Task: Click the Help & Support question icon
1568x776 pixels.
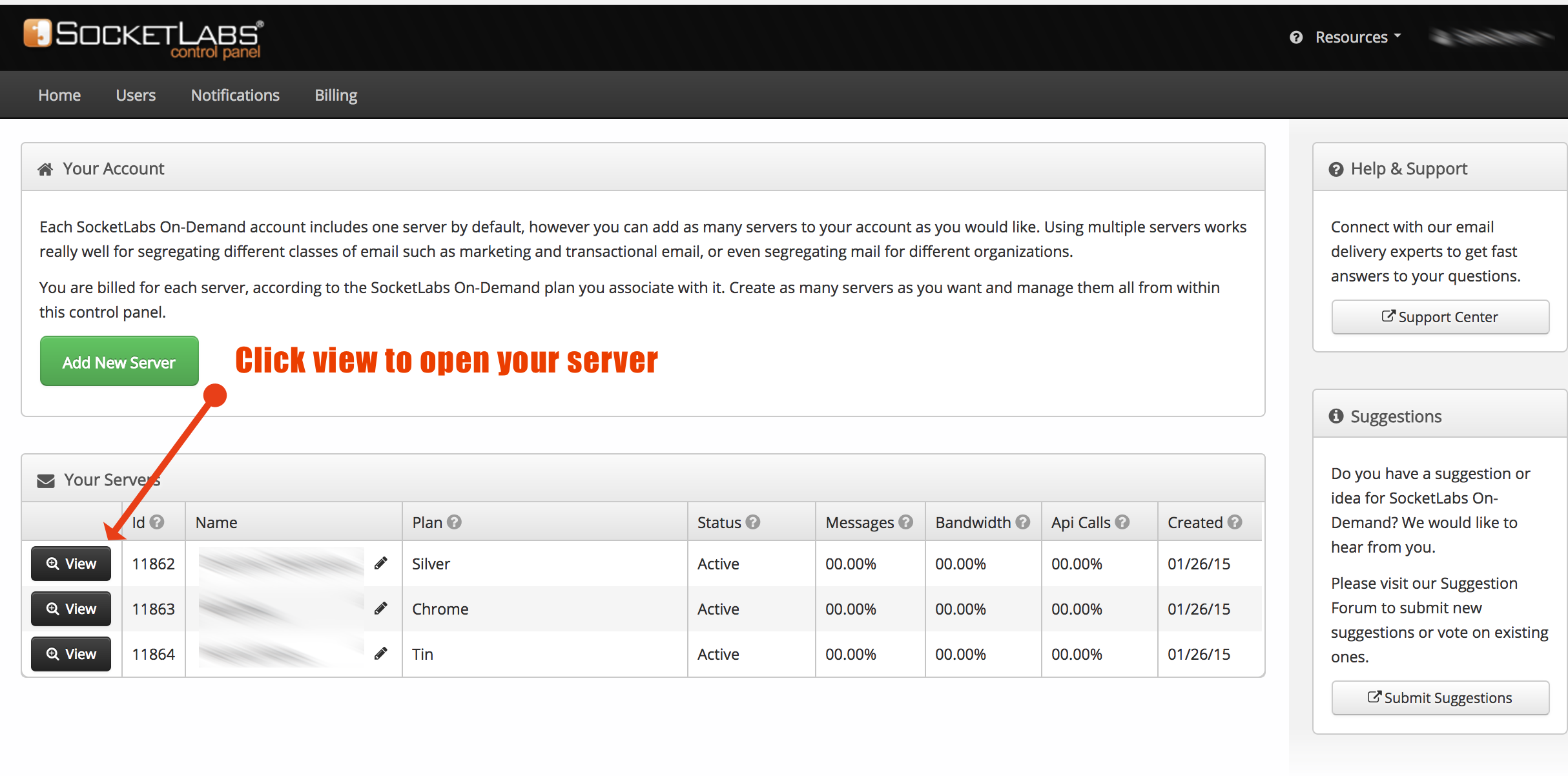Action: (1336, 169)
